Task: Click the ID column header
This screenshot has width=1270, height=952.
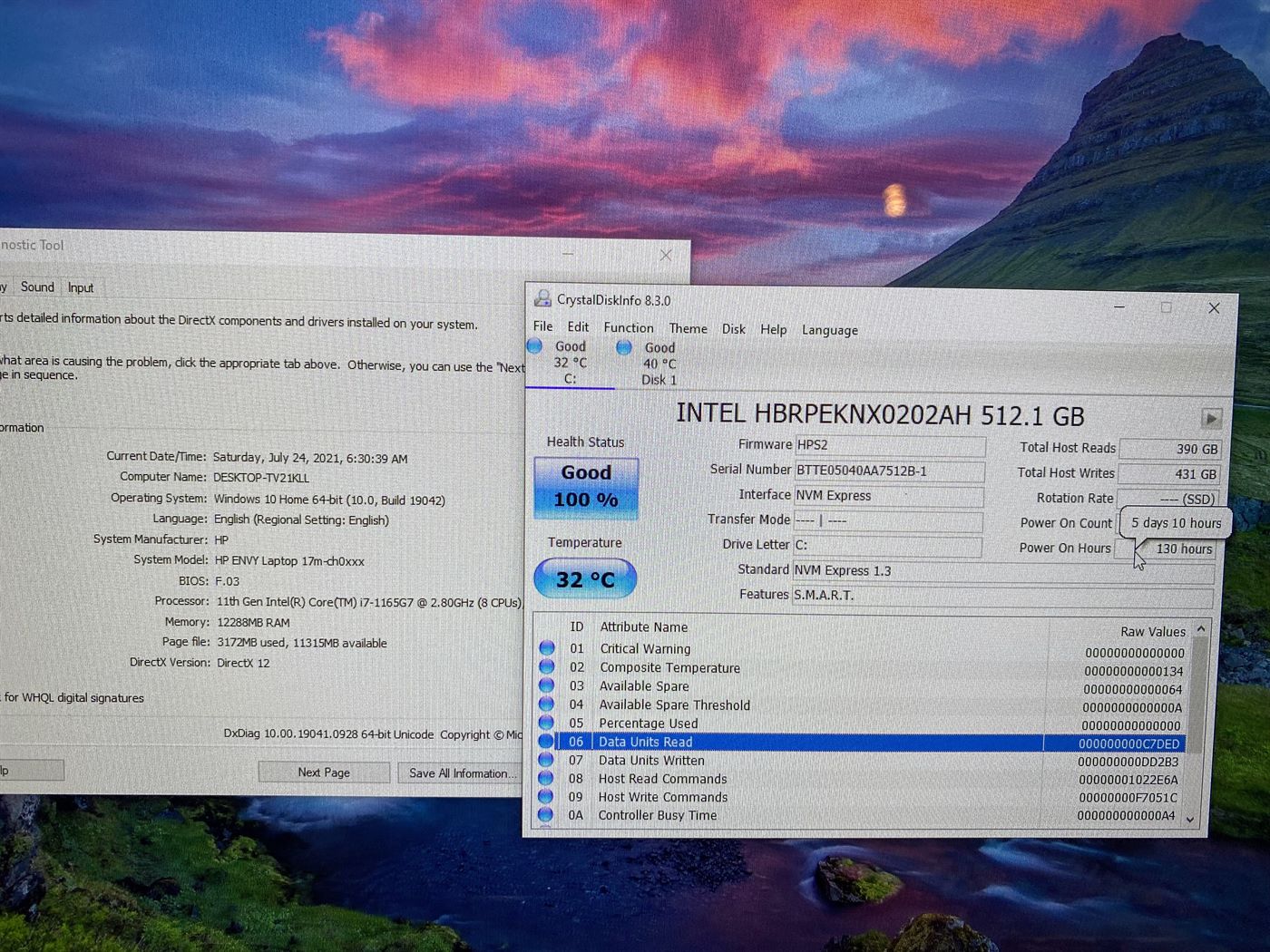Action: 576,627
